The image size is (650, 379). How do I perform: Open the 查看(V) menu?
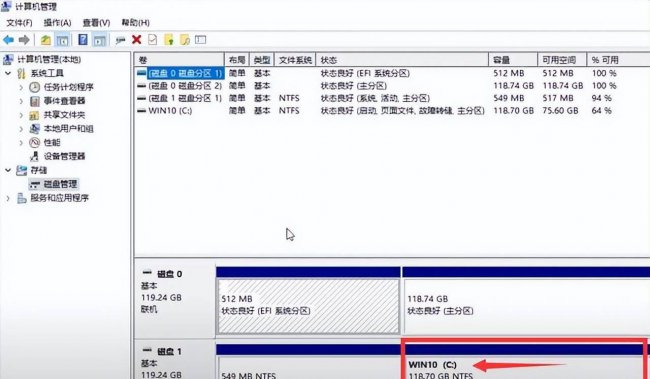96,23
